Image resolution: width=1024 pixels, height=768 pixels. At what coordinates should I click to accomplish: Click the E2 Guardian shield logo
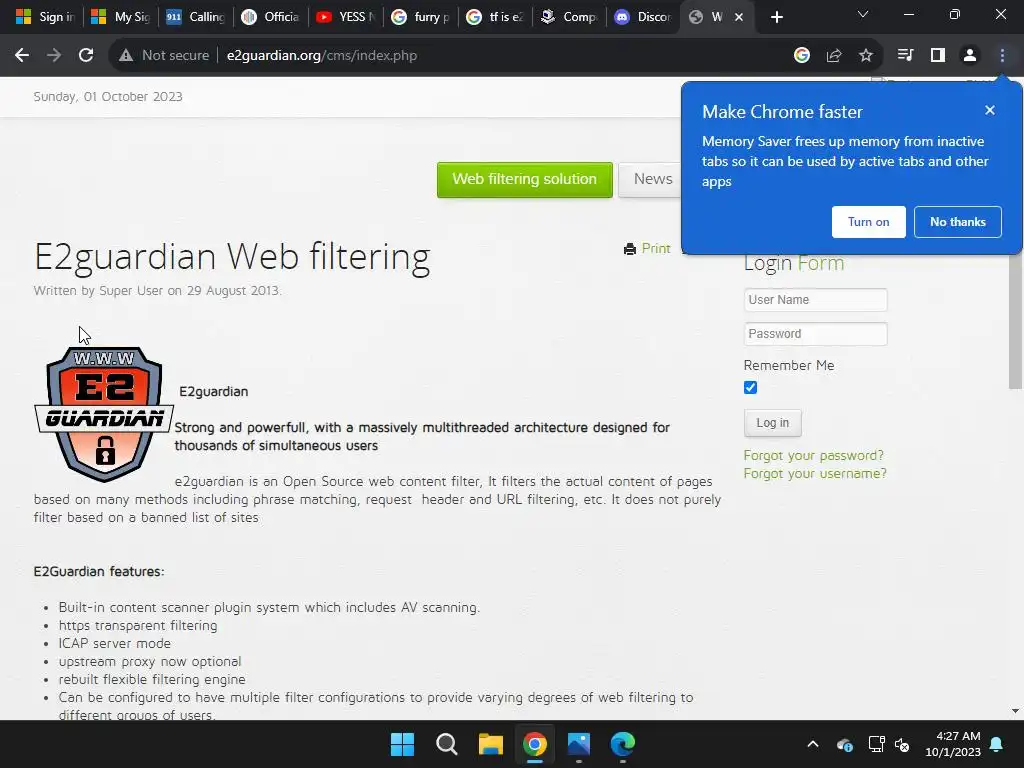(104, 415)
